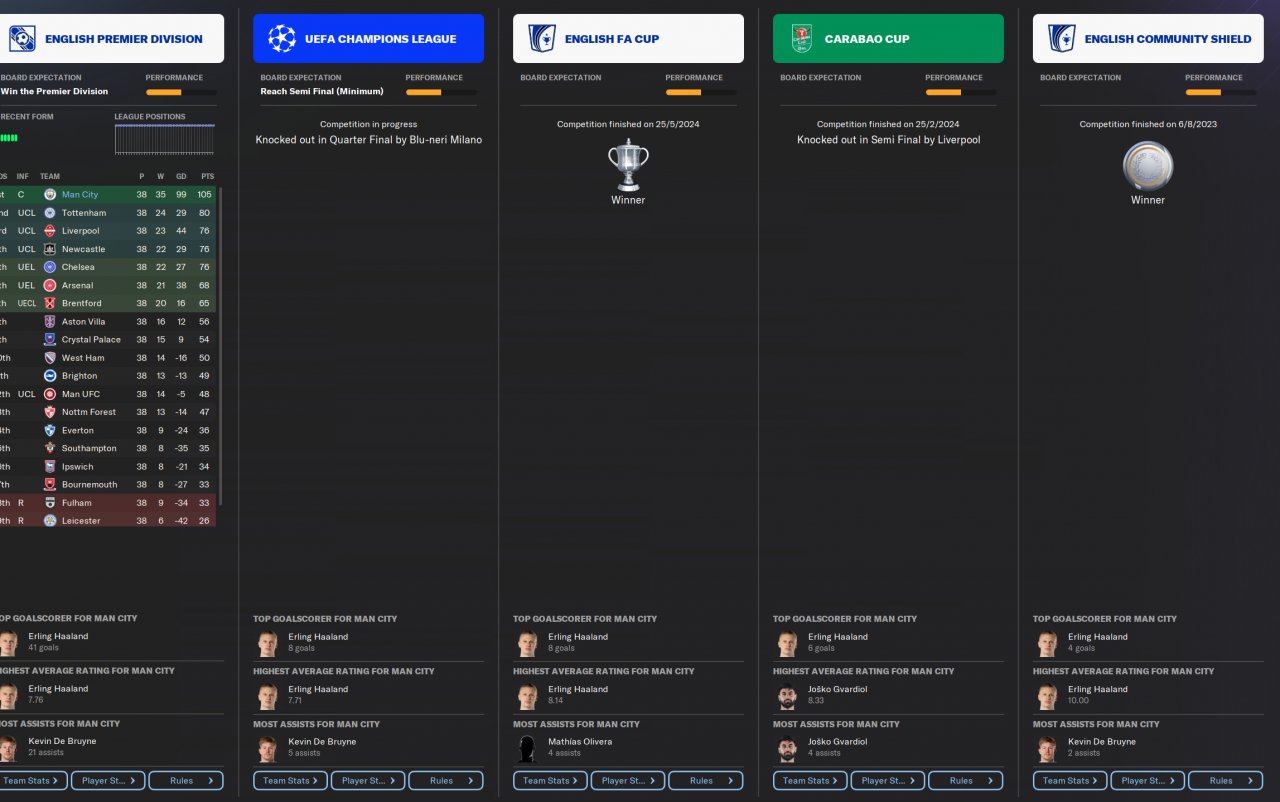Open Rules button under Community Shield
The height and width of the screenshot is (802, 1280).
pyautogui.click(x=1226, y=781)
